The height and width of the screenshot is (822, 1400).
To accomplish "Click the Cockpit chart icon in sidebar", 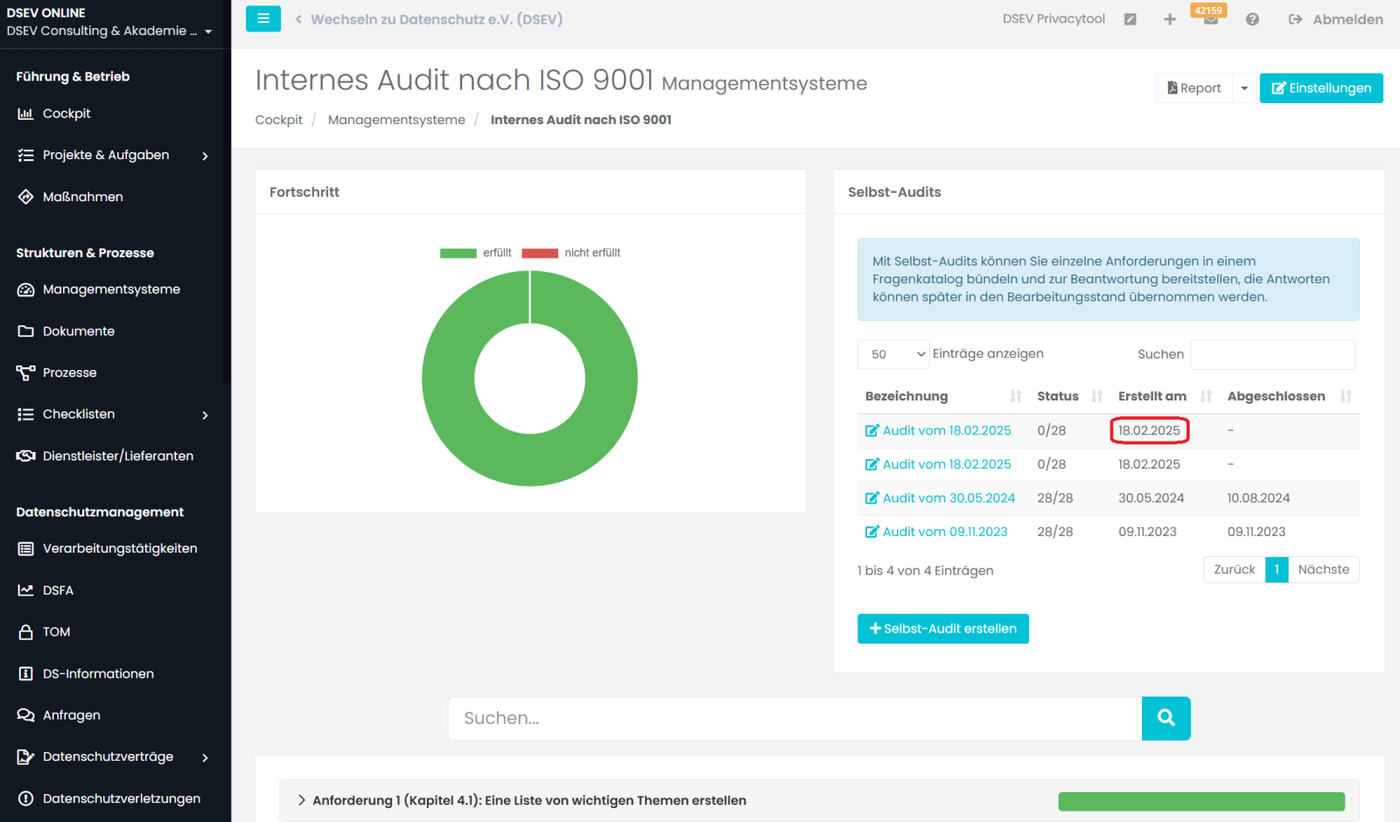I will coord(26,114).
